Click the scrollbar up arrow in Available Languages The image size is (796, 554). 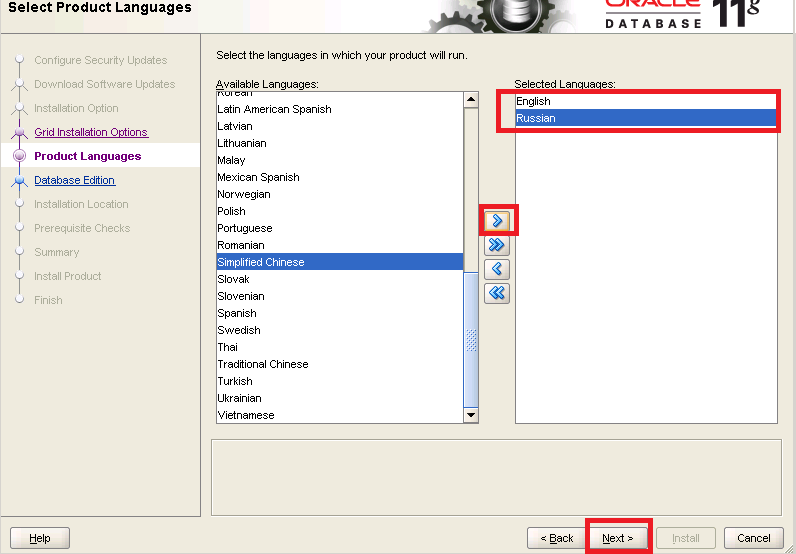point(471,100)
